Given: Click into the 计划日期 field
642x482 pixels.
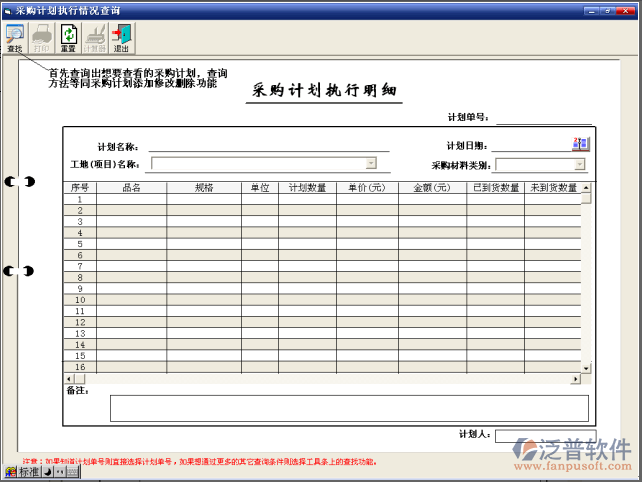Looking at the screenshot, I should tap(531, 145).
